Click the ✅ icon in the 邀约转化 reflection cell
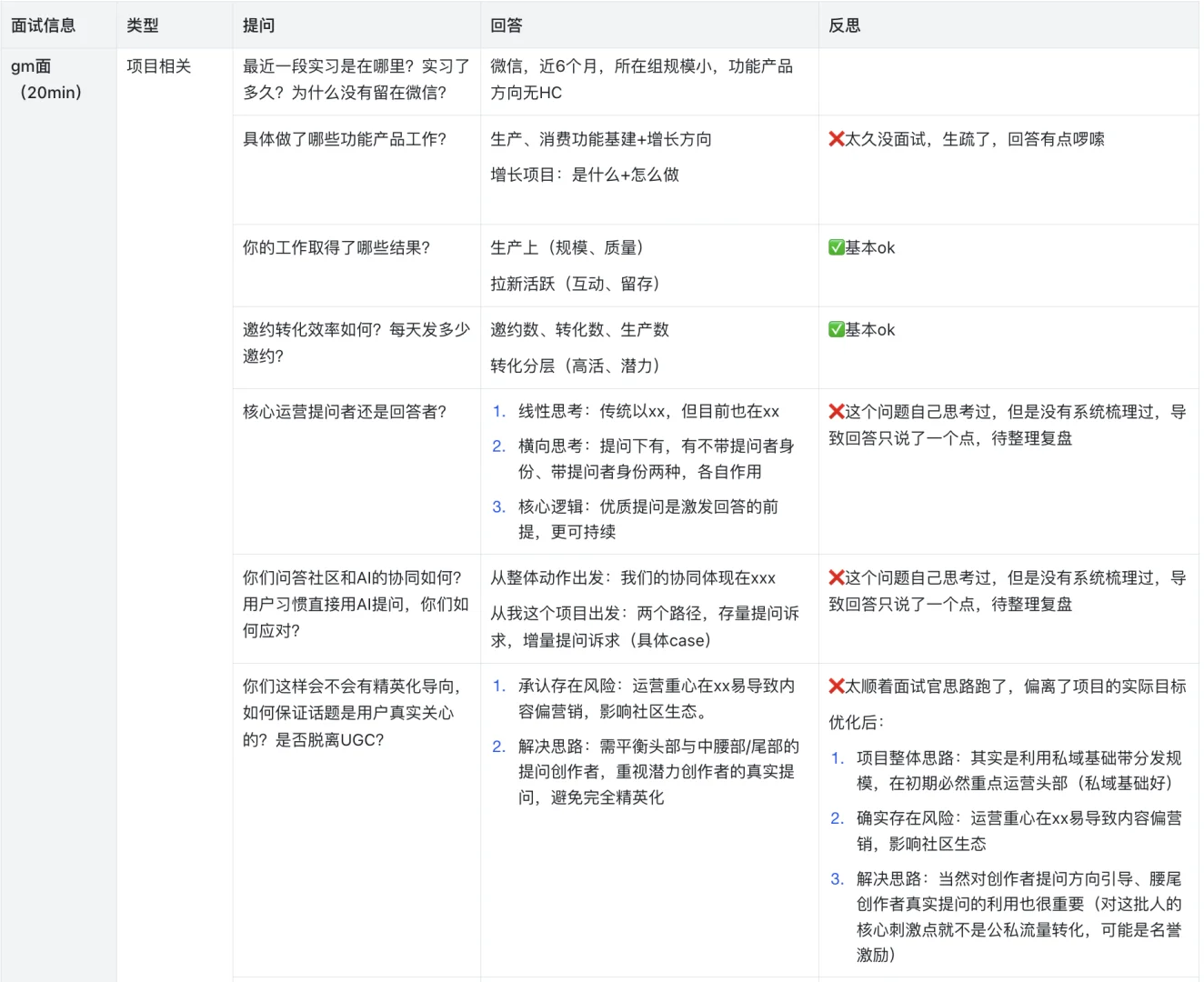 835,329
